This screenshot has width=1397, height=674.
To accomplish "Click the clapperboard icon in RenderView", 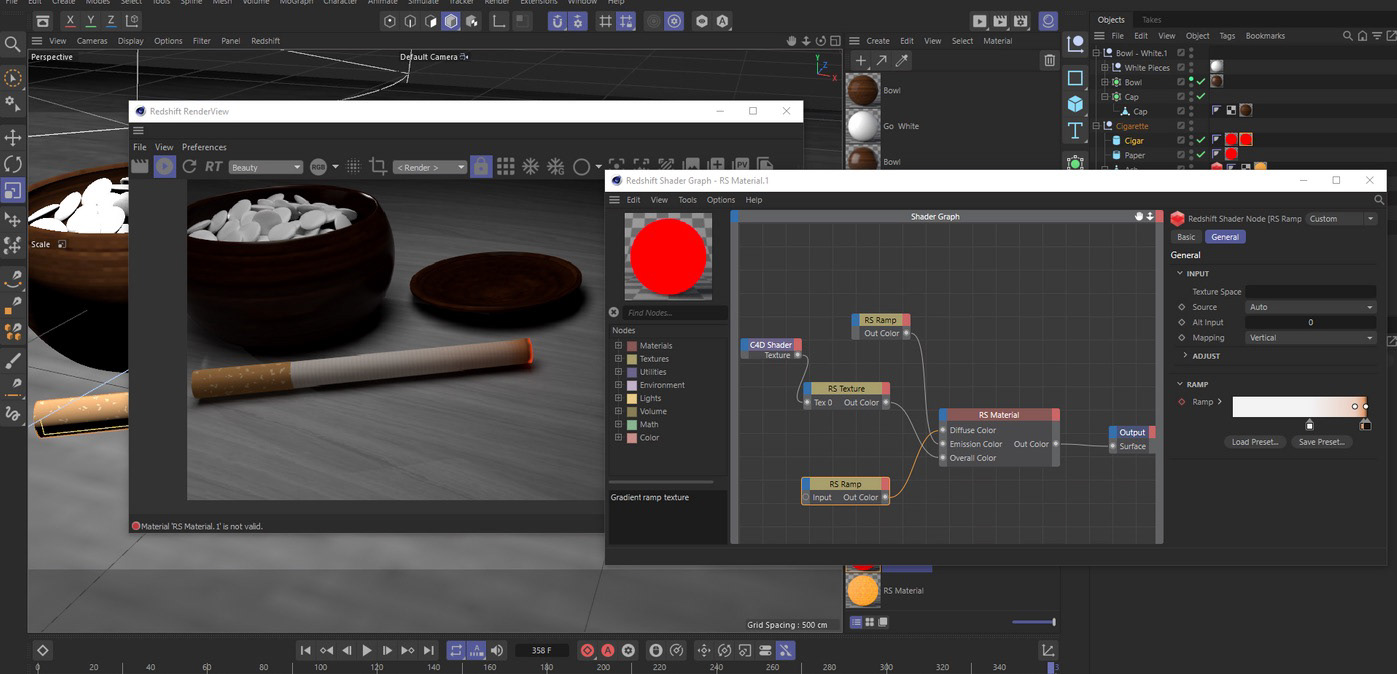I will click(140, 166).
